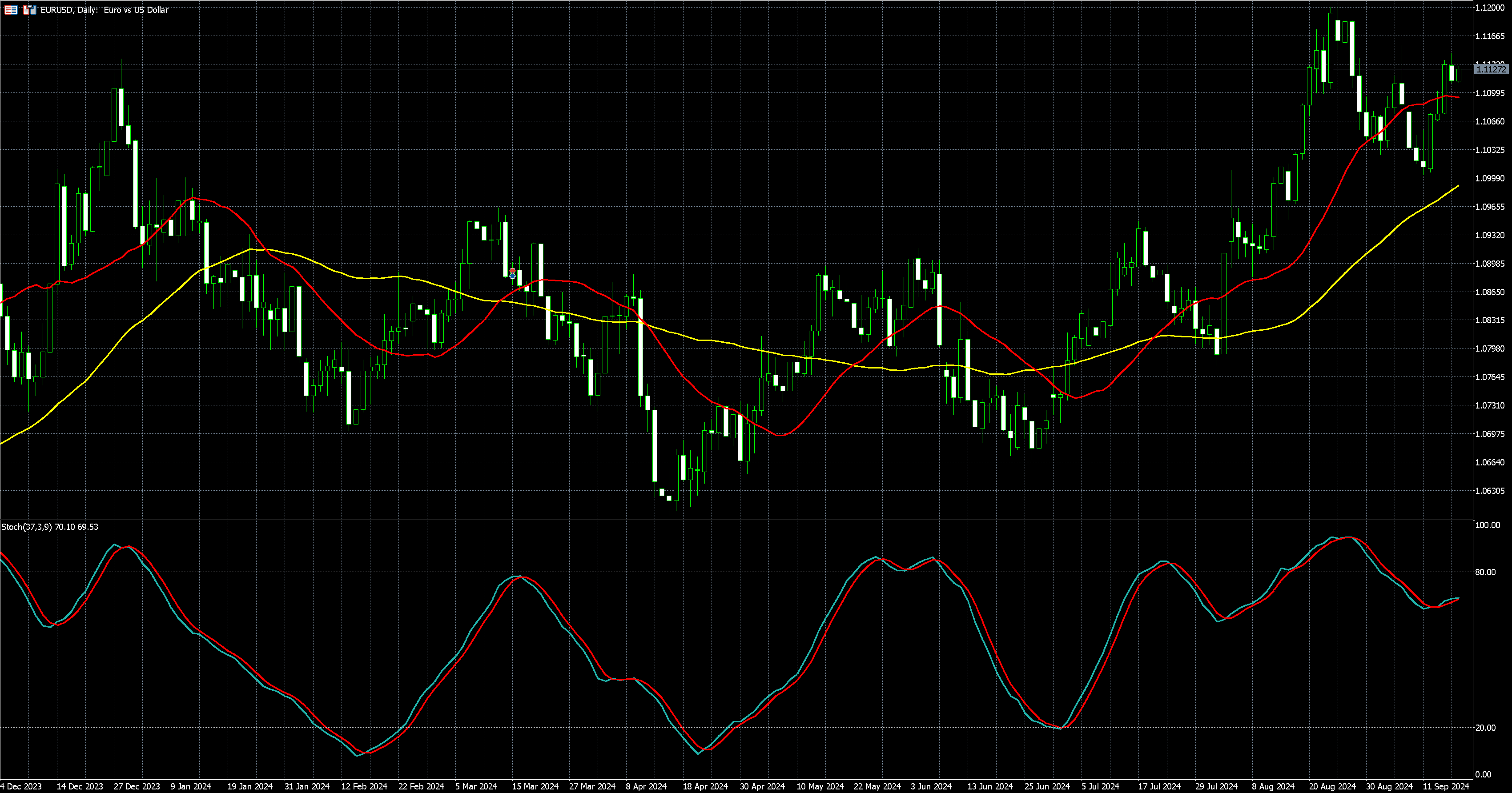Click the 1.08650 price scale label
This screenshot has height=793, width=1512.
(1490, 292)
